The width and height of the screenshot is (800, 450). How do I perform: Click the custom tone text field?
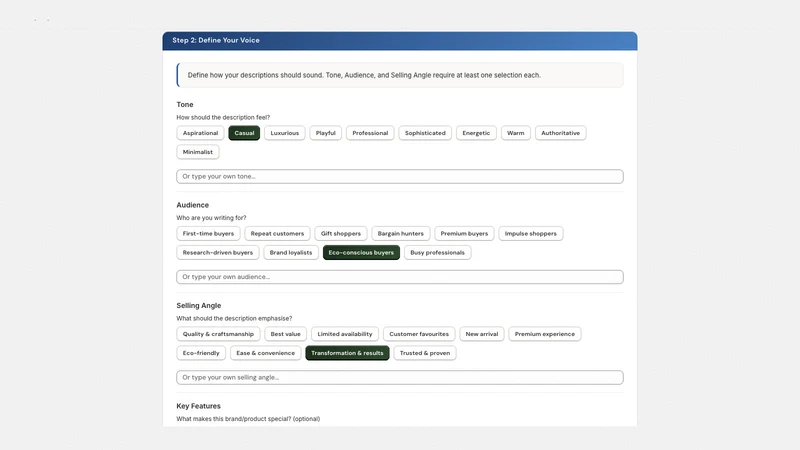[399, 176]
